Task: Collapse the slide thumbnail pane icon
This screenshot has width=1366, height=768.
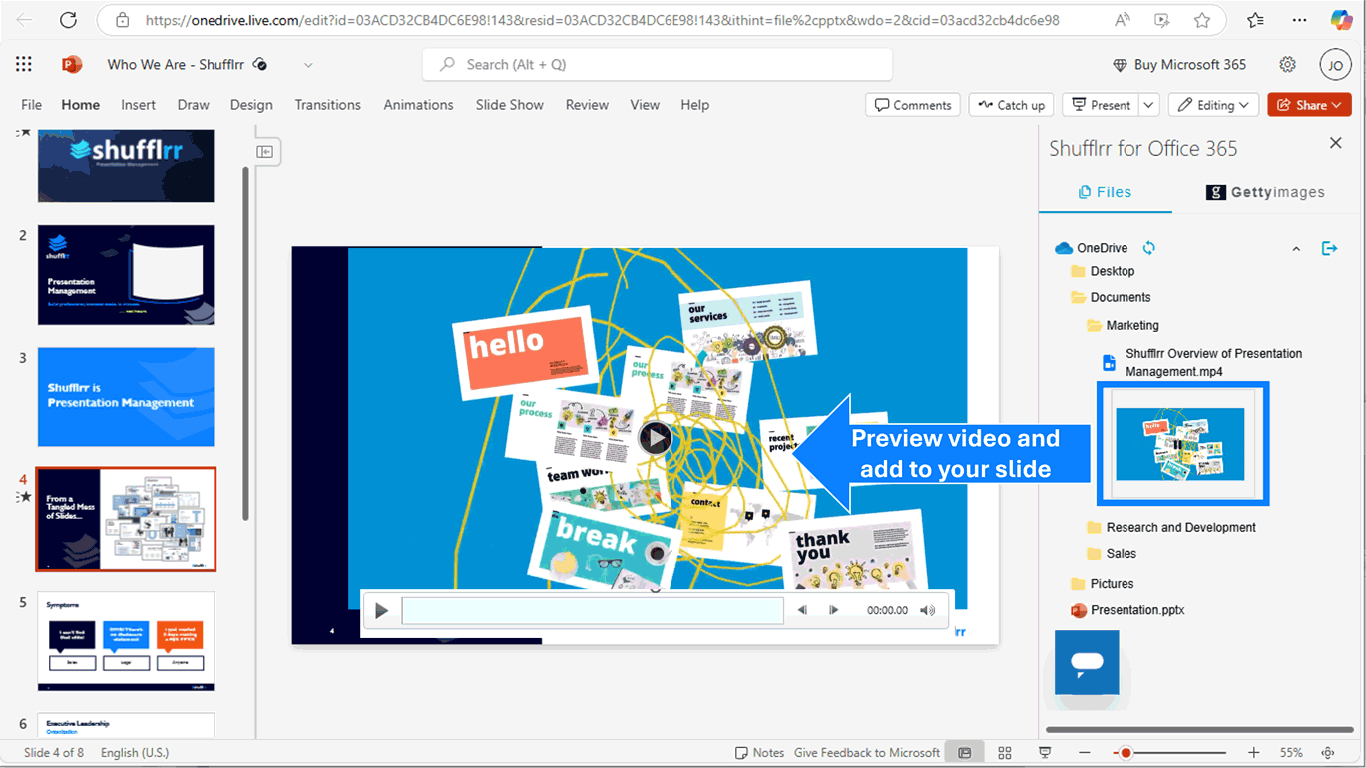Action: 265,152
